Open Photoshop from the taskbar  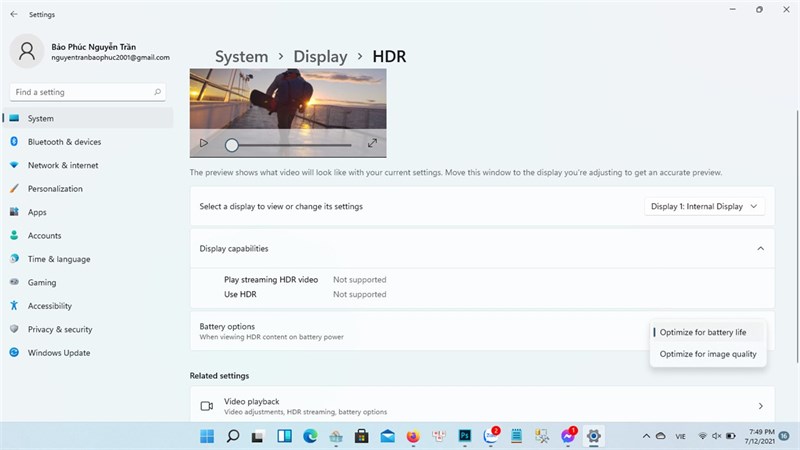coord(465,436)
